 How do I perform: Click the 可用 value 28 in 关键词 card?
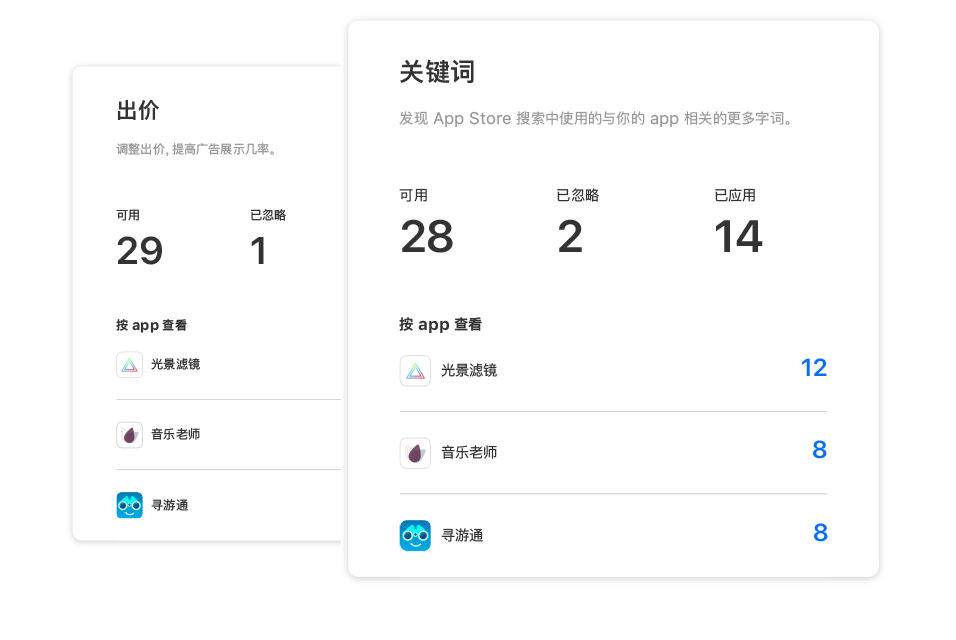click(x=427, y=236)
